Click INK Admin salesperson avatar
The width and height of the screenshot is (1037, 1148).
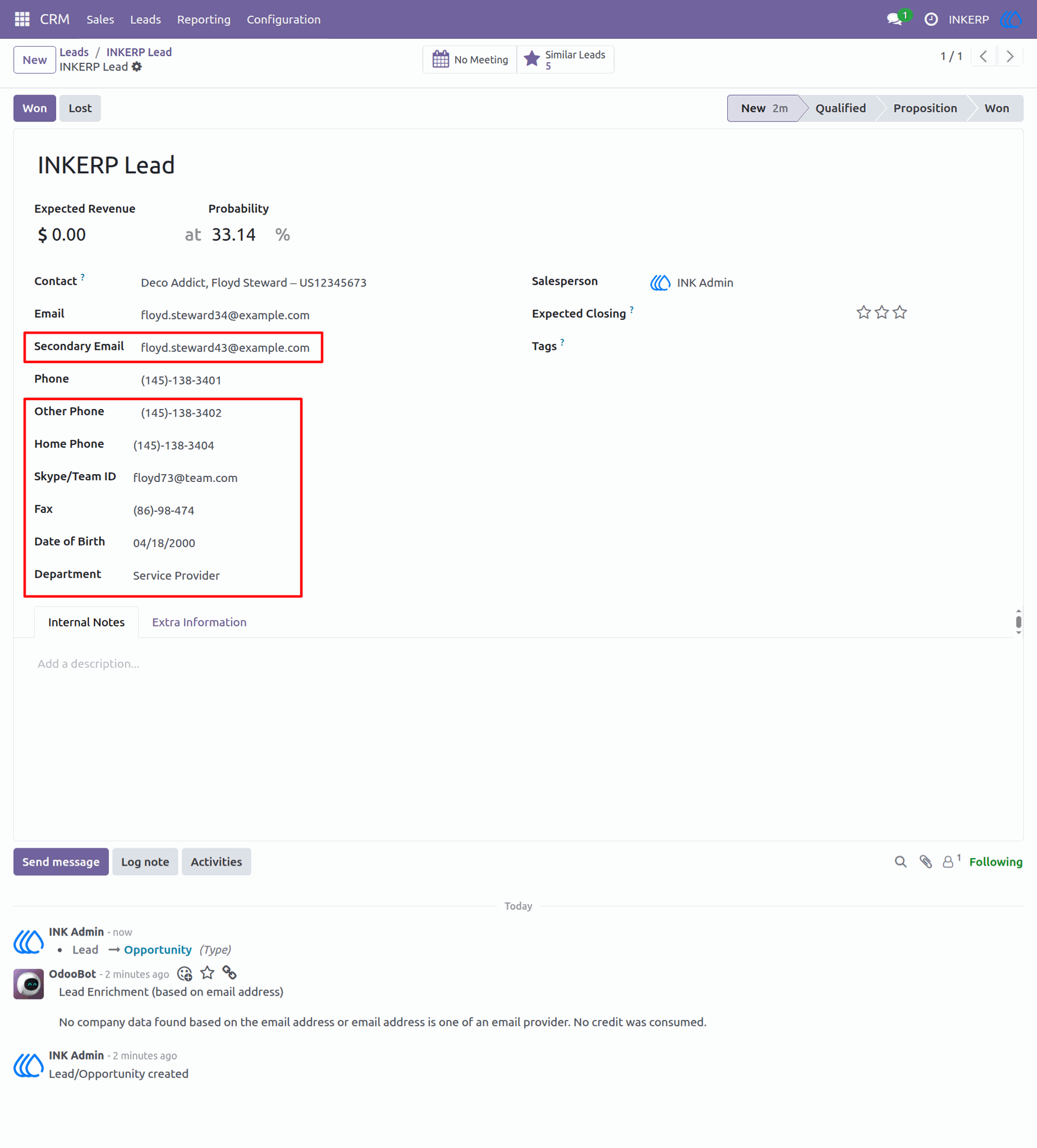point(660,282)
